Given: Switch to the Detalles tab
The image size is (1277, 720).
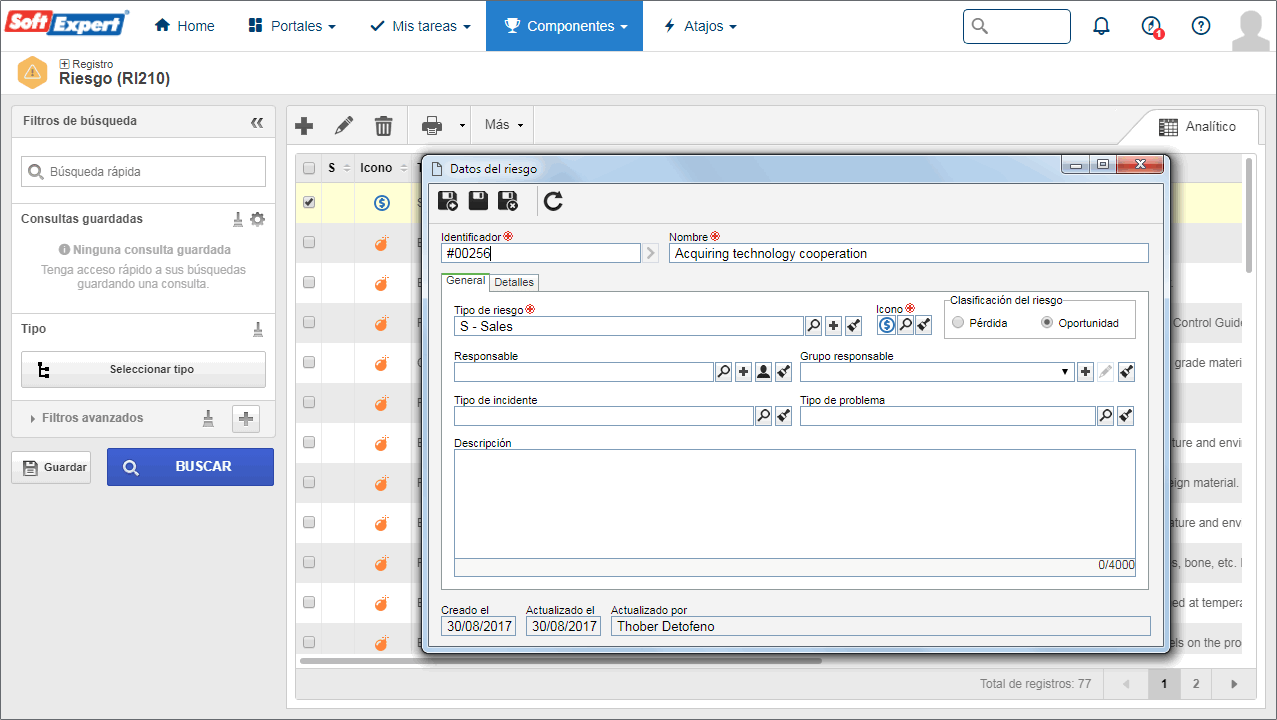Looking at the screenshot, I should point(514,282).
